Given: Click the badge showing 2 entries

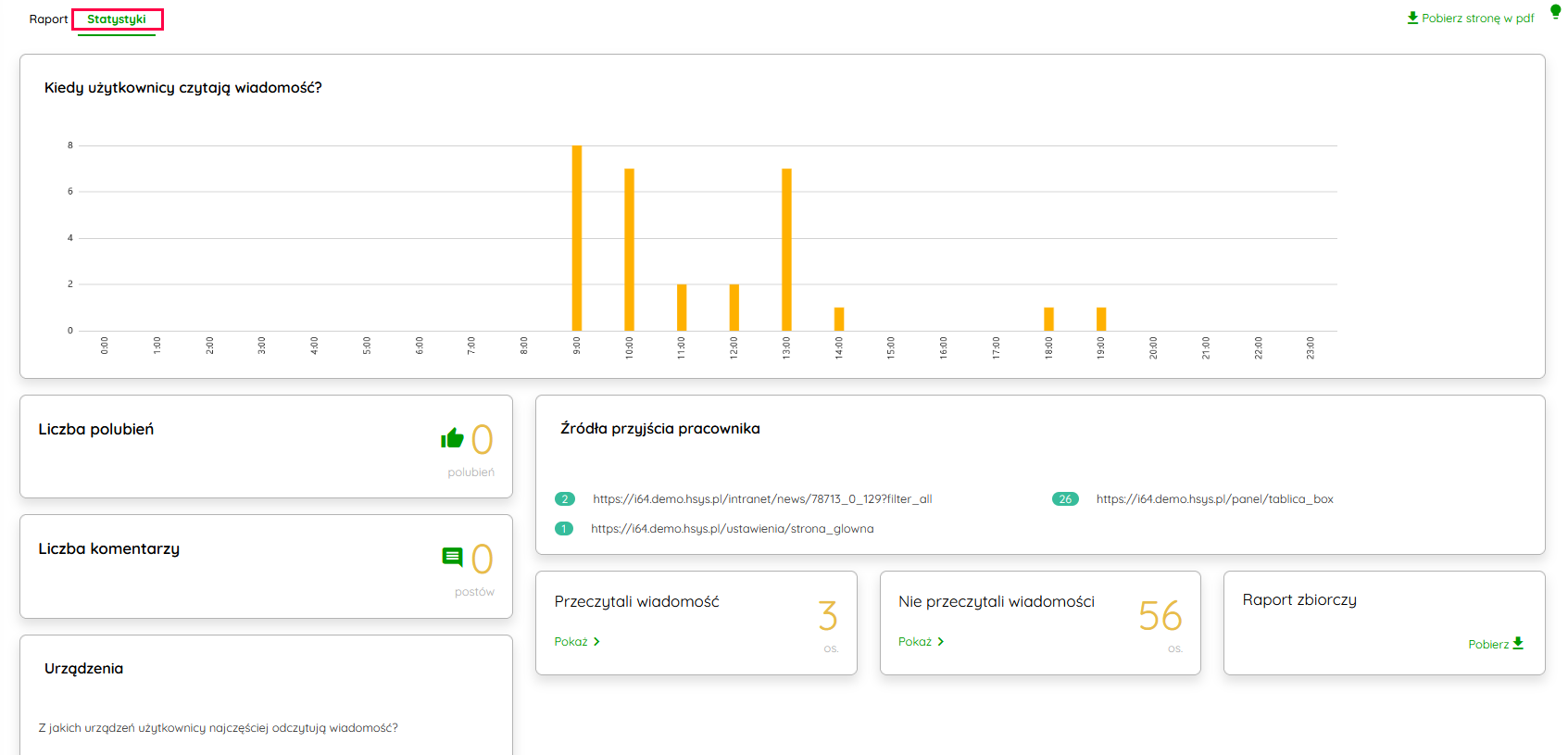Looking at the screenshot, I should (564, 499).
